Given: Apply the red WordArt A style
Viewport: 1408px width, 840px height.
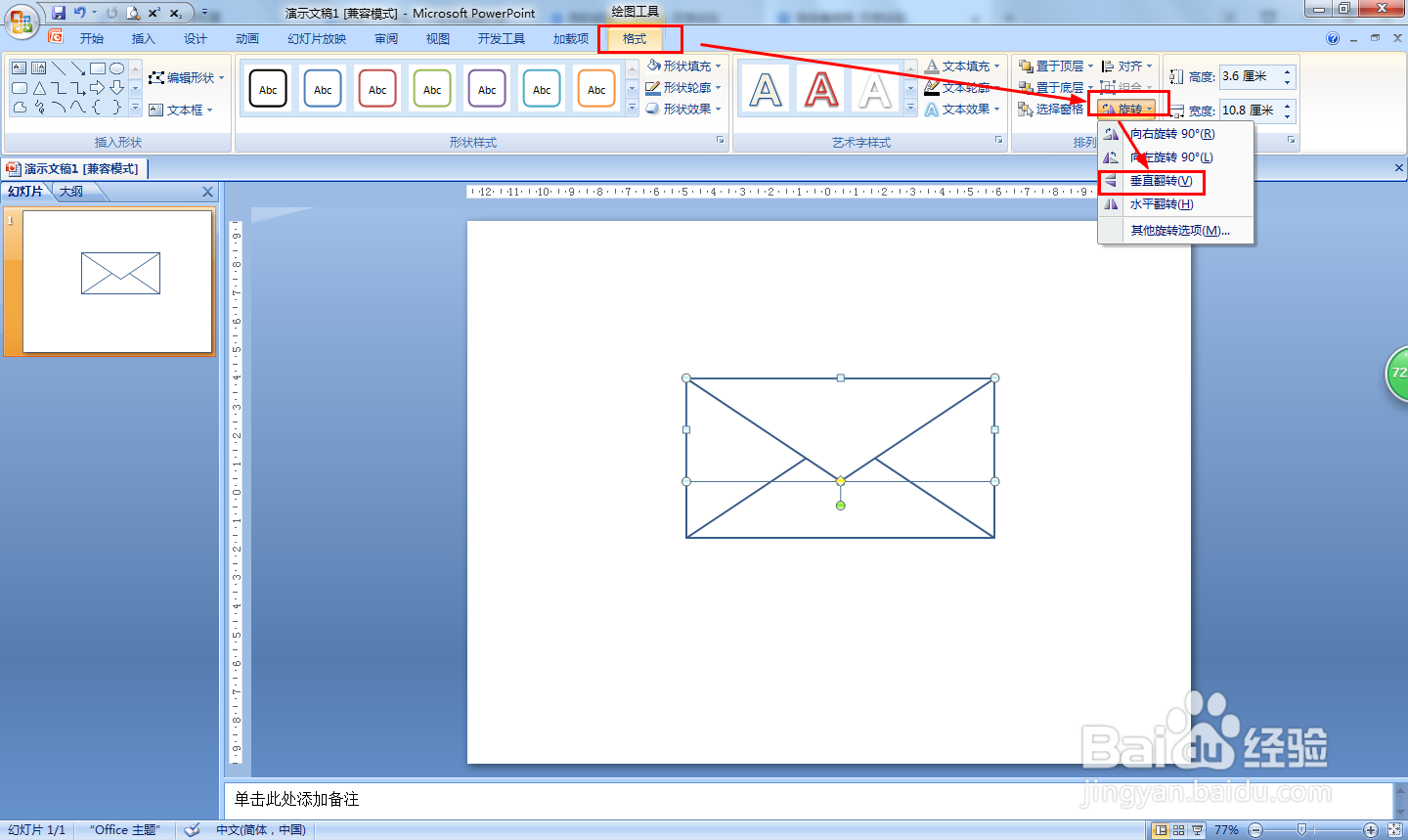Looking at the screenshot, I should coord(821,90).
